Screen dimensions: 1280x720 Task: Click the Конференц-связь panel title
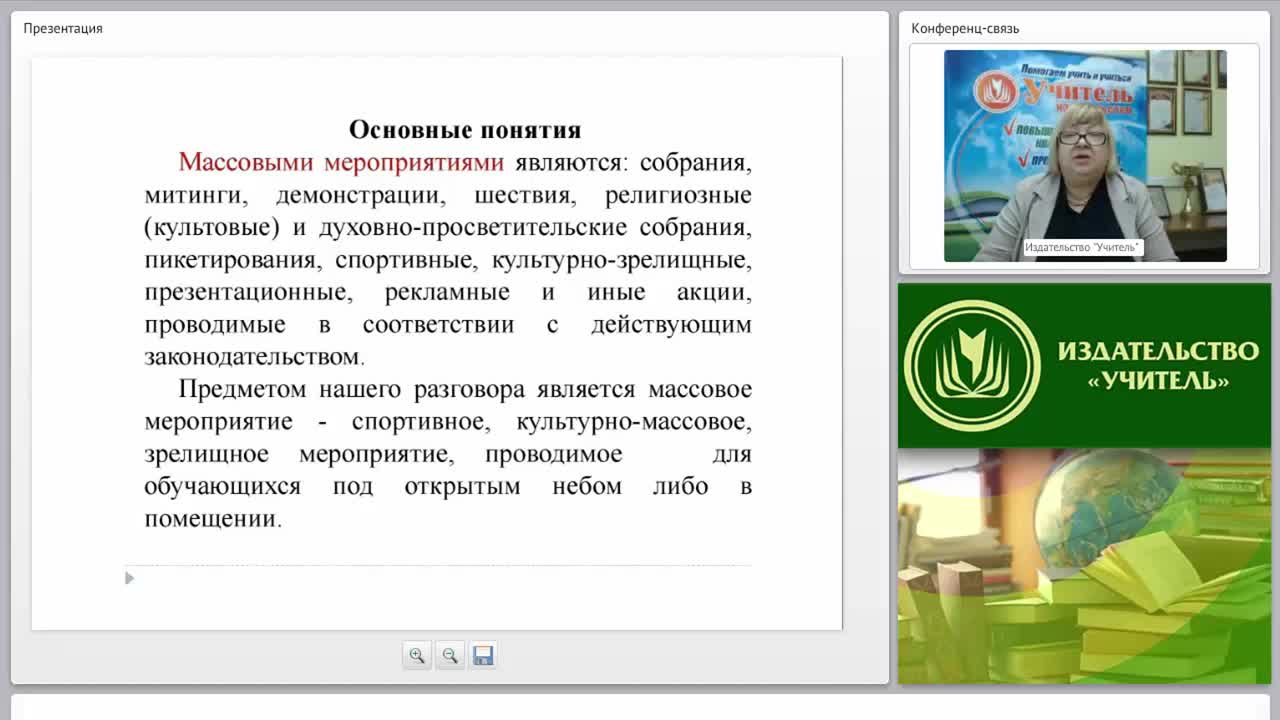(x=965, y=28)
